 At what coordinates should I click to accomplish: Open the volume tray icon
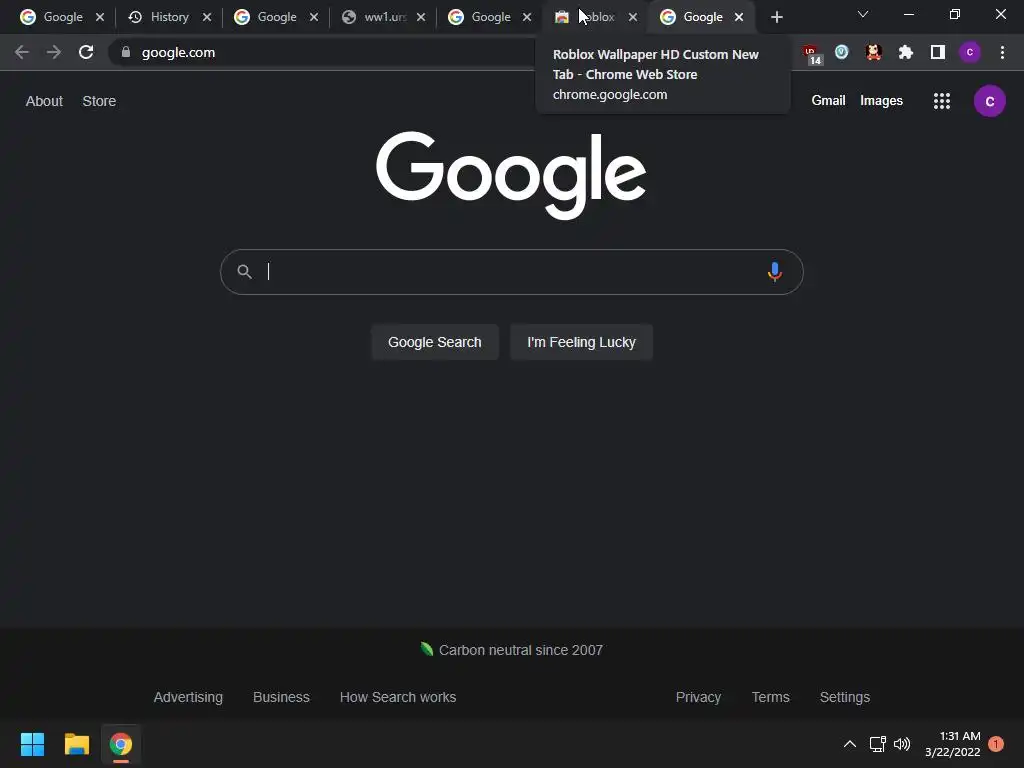coord(902,744)
